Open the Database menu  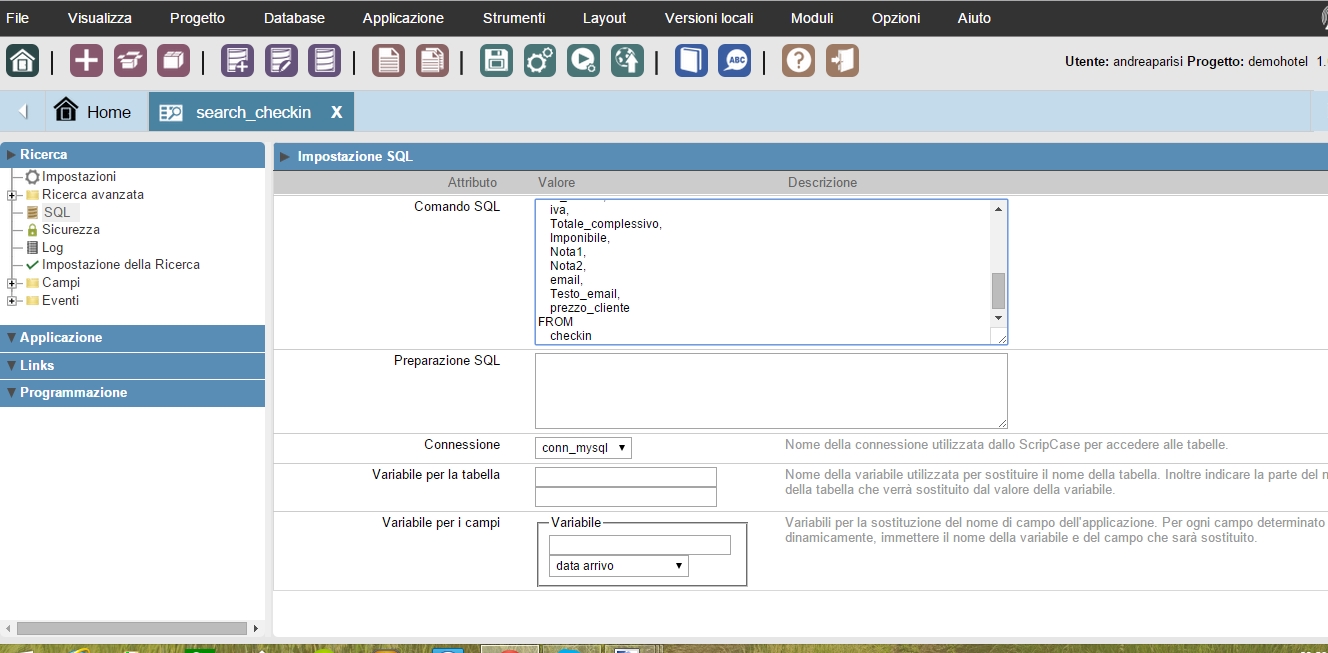(x=294, y=18)
